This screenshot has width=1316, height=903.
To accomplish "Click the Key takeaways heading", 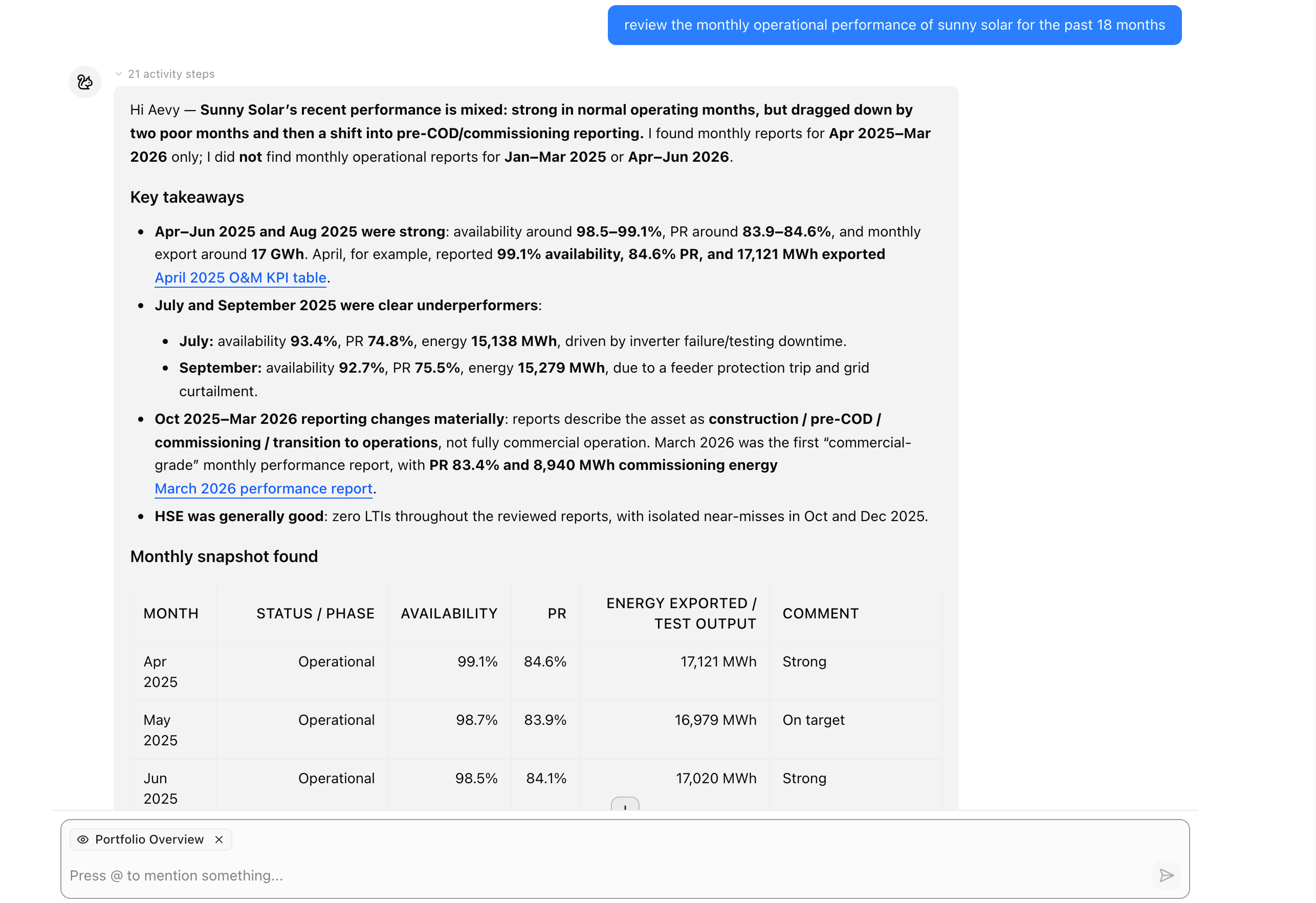I will [x=187, y=197].
